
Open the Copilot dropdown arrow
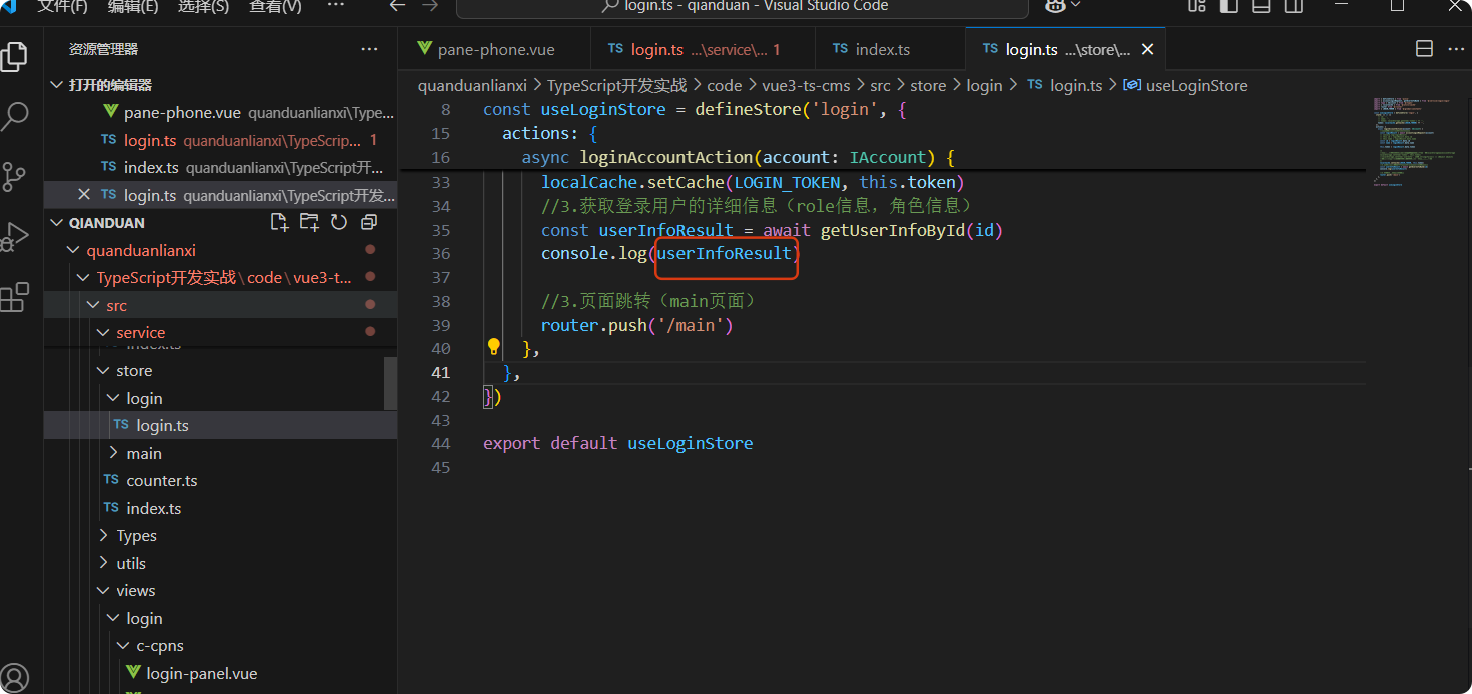[1075, 6]
